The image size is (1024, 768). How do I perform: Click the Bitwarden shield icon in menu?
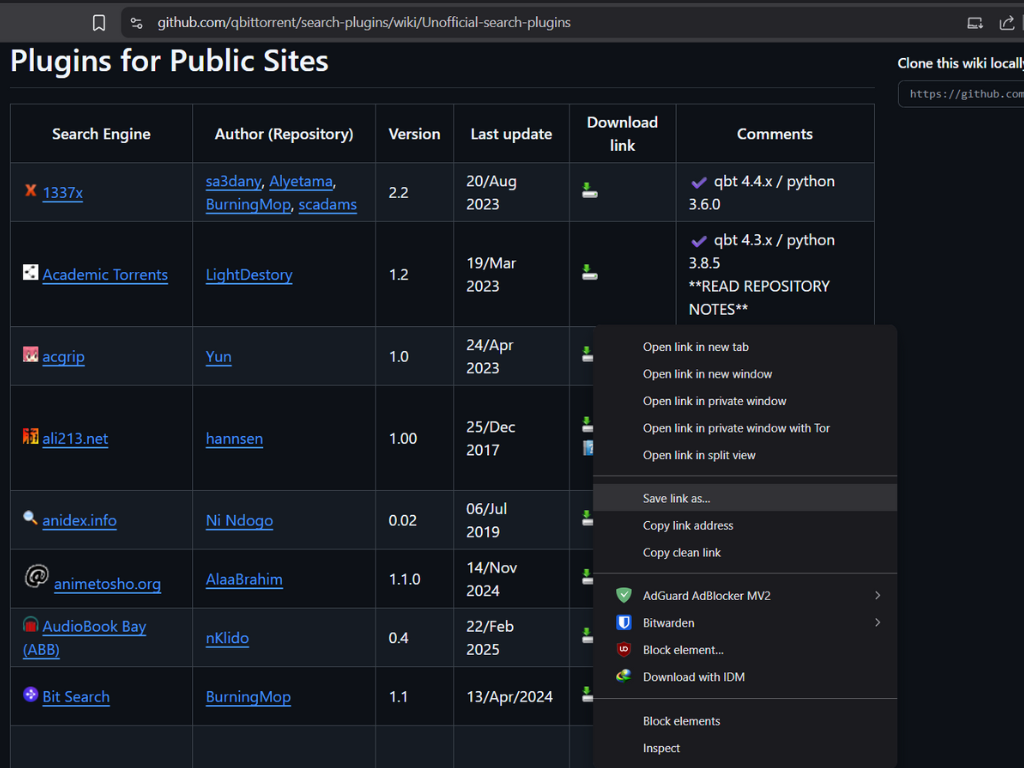(x=624, y=622)
